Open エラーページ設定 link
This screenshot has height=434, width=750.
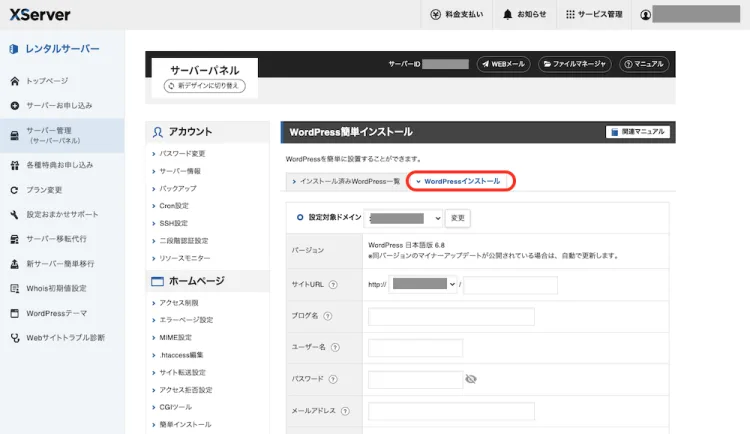coord(186,320)
